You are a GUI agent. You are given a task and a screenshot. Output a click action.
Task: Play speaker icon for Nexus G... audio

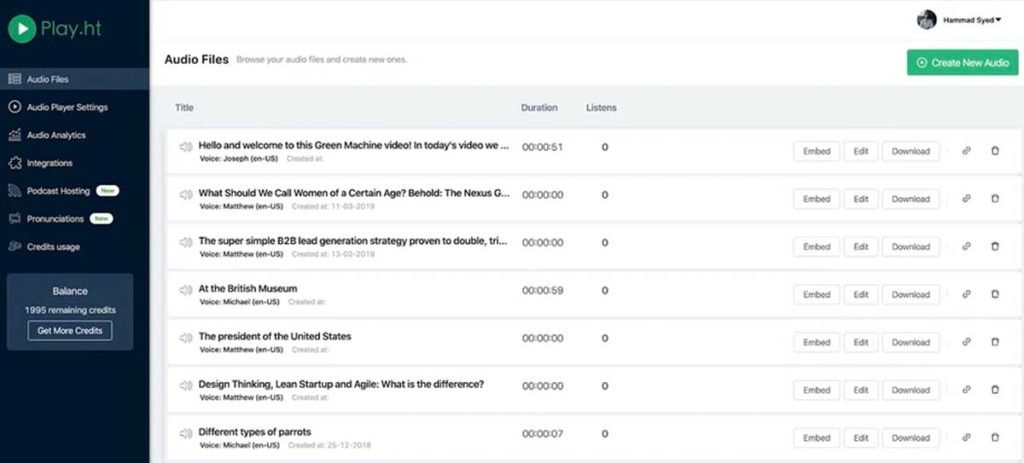click(x=185, y=195)
